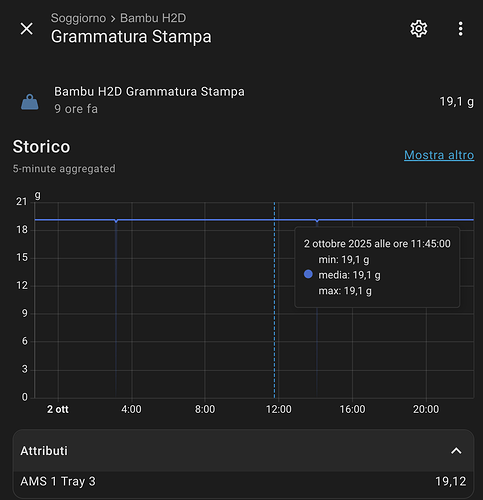
Task: Click the Grammatura Stampa dialog title
Action: (131, 37)
